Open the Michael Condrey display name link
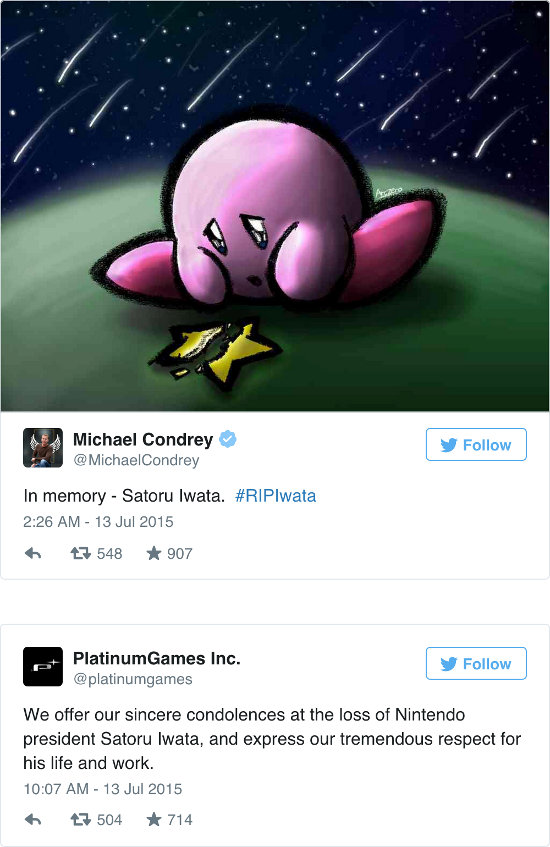Viewport: 550px width, 847px height. coord(143,440)
